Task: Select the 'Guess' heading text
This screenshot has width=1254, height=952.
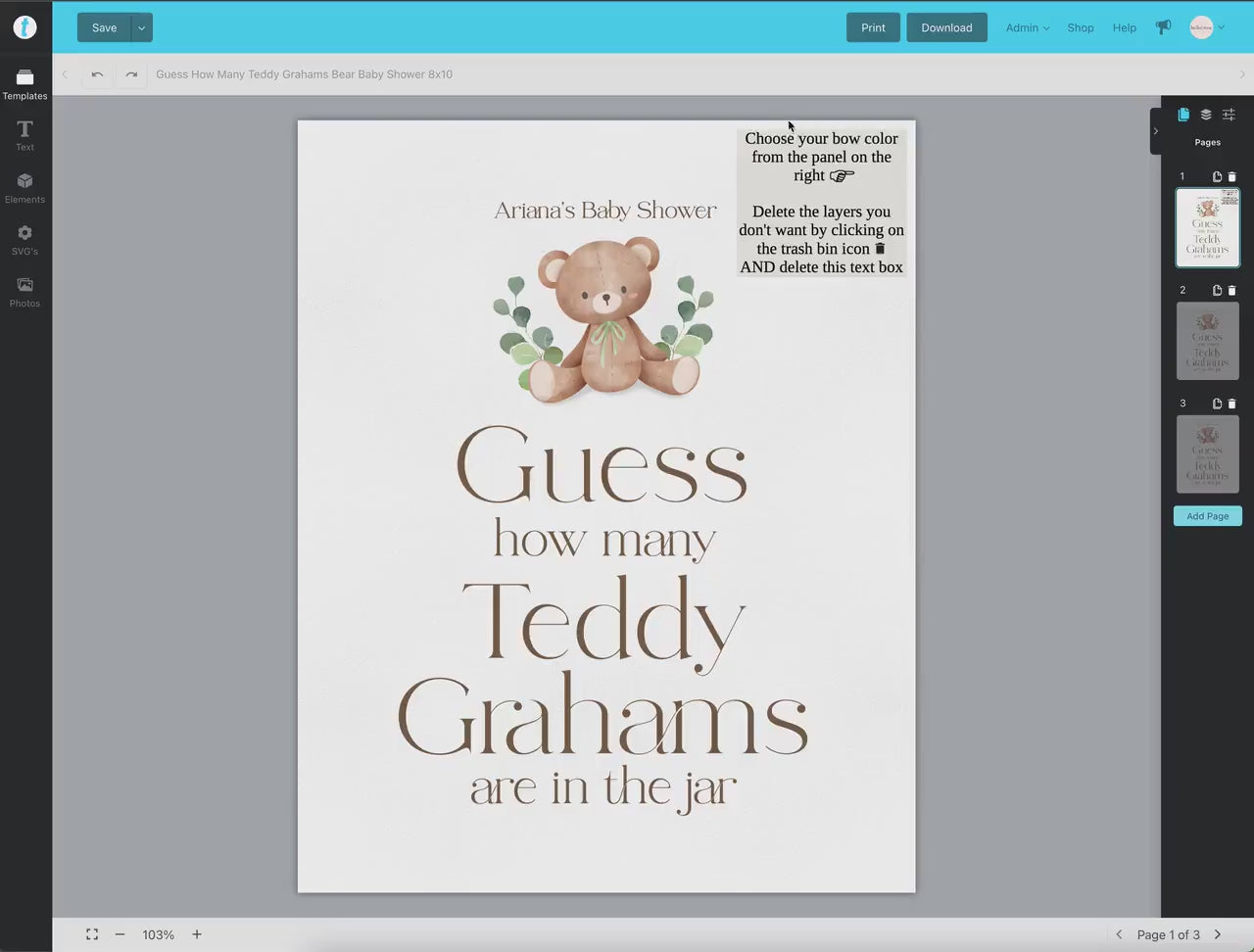Action: point(603,465)
